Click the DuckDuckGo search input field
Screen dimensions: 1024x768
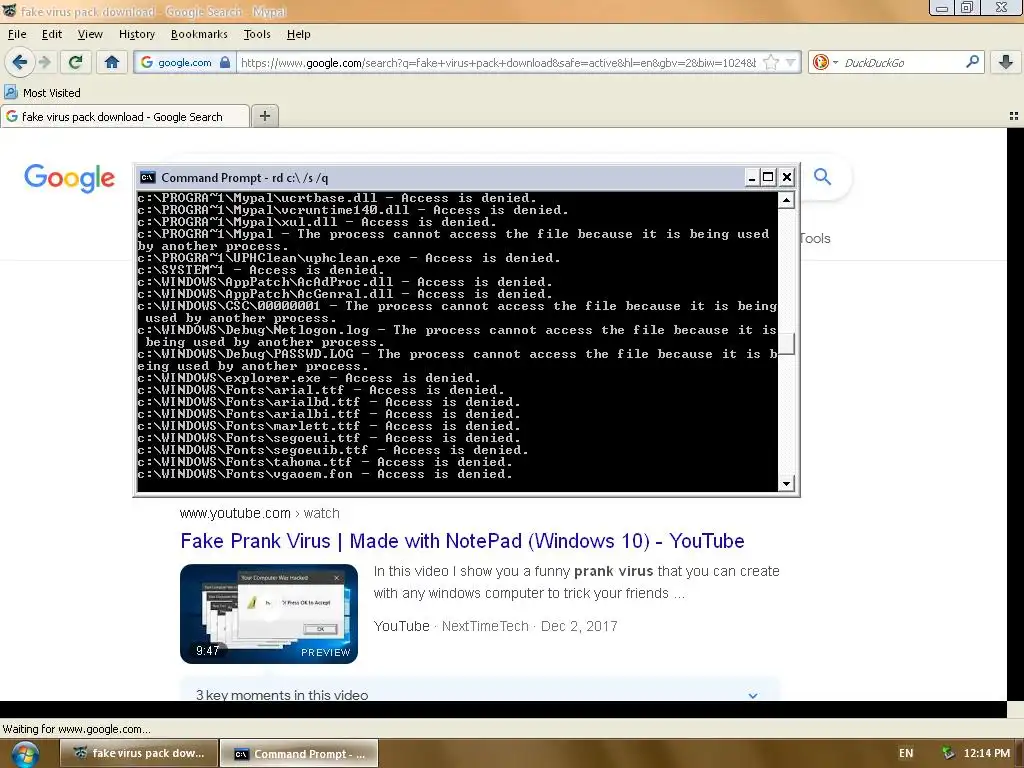point(903,62)
